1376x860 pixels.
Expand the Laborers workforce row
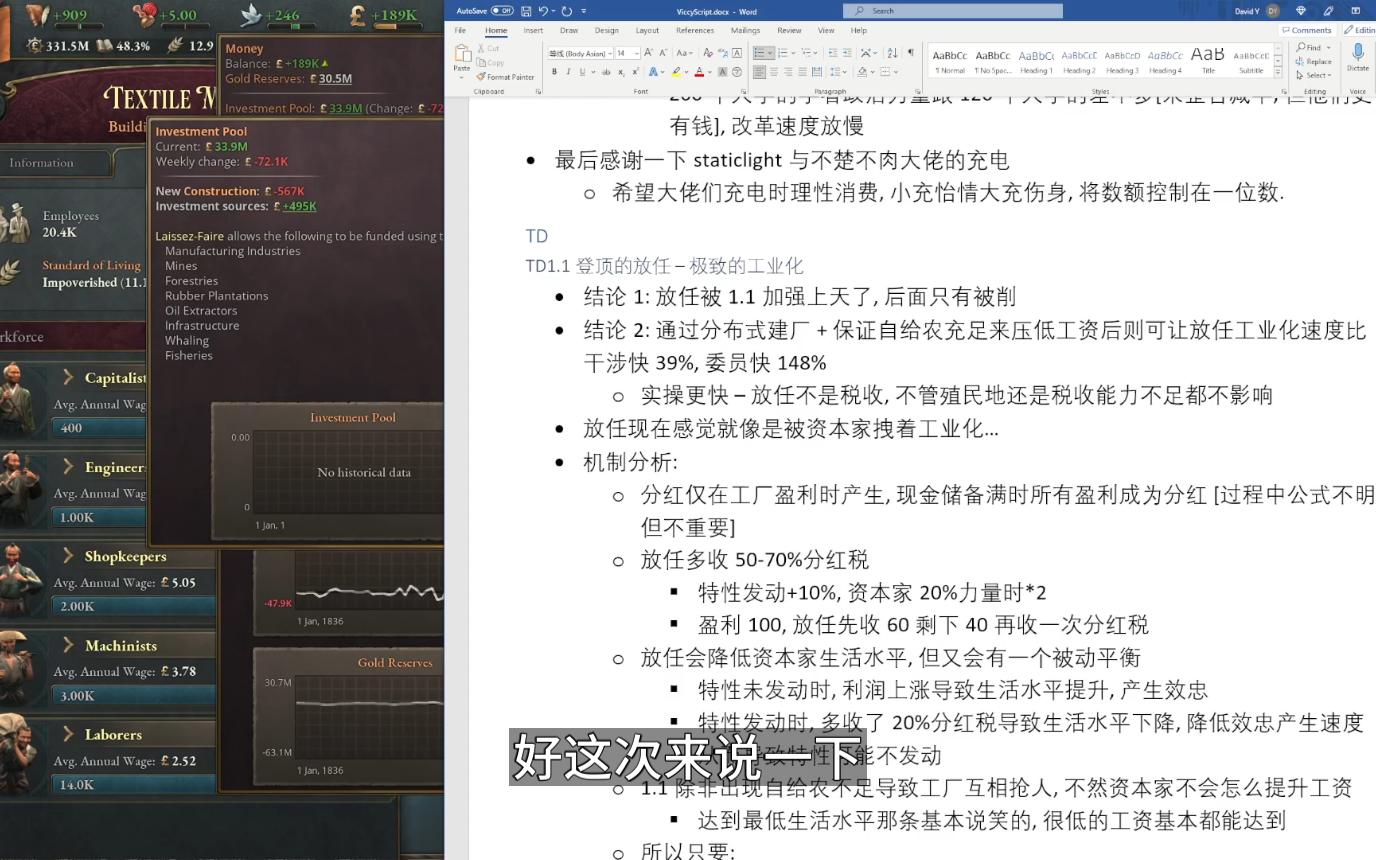click(x=68, y=734)
